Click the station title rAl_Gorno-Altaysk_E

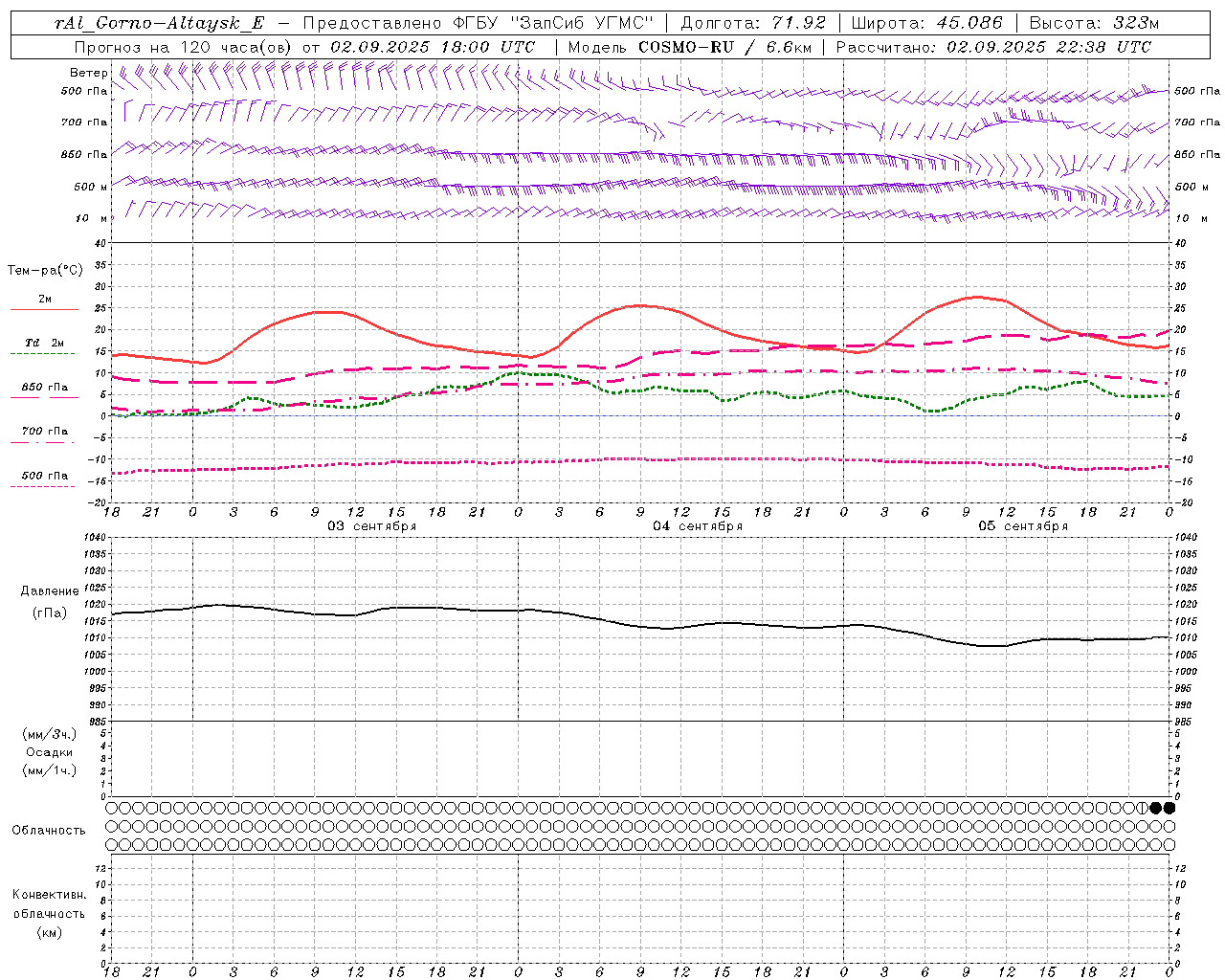(159, 23)
